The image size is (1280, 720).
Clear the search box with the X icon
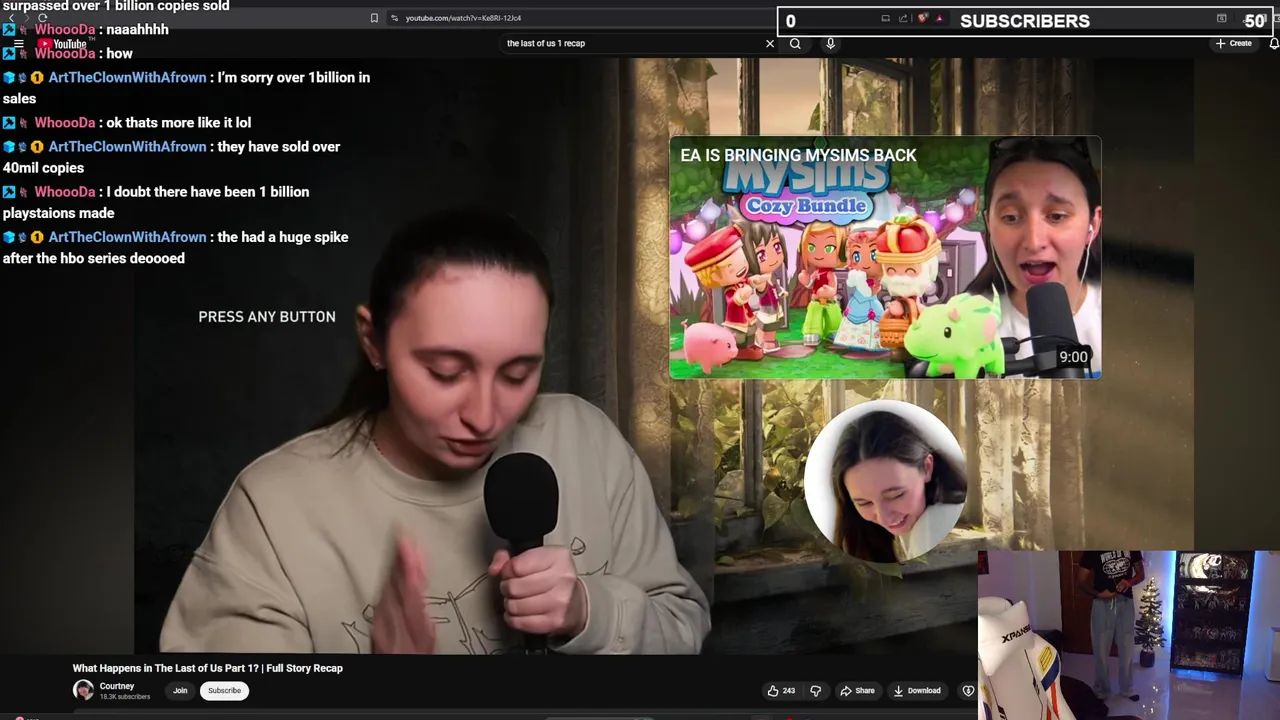770,43
